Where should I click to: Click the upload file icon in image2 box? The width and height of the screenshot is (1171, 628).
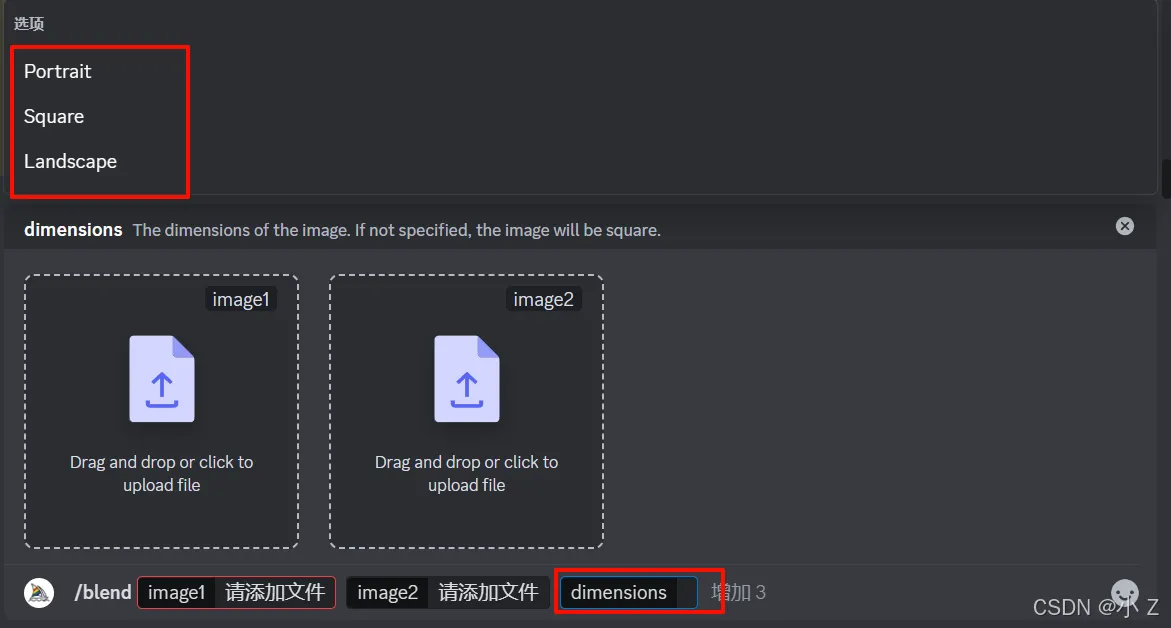click(466, 379)
